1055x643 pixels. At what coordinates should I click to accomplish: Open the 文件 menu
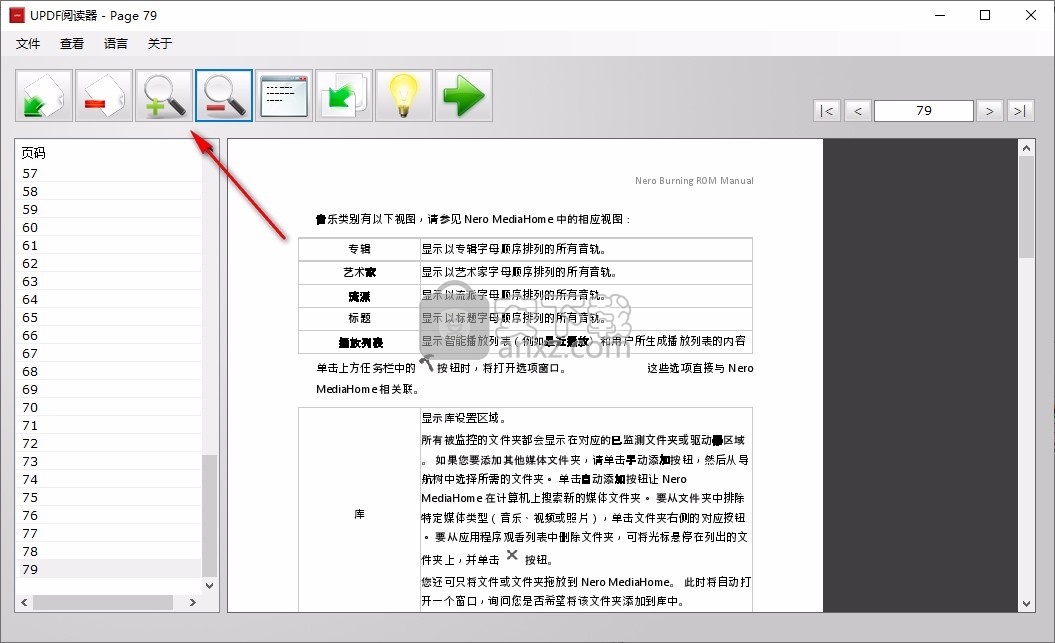coord(28,44)
